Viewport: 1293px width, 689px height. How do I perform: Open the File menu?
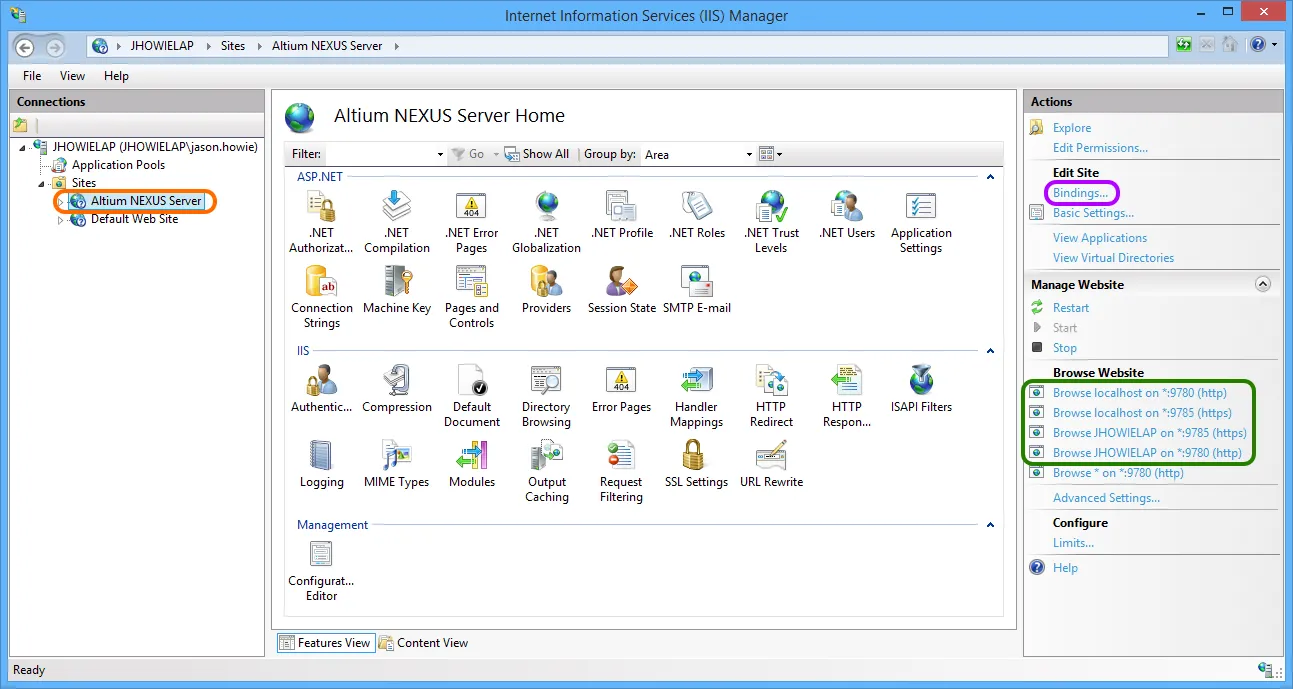point(32,76)
